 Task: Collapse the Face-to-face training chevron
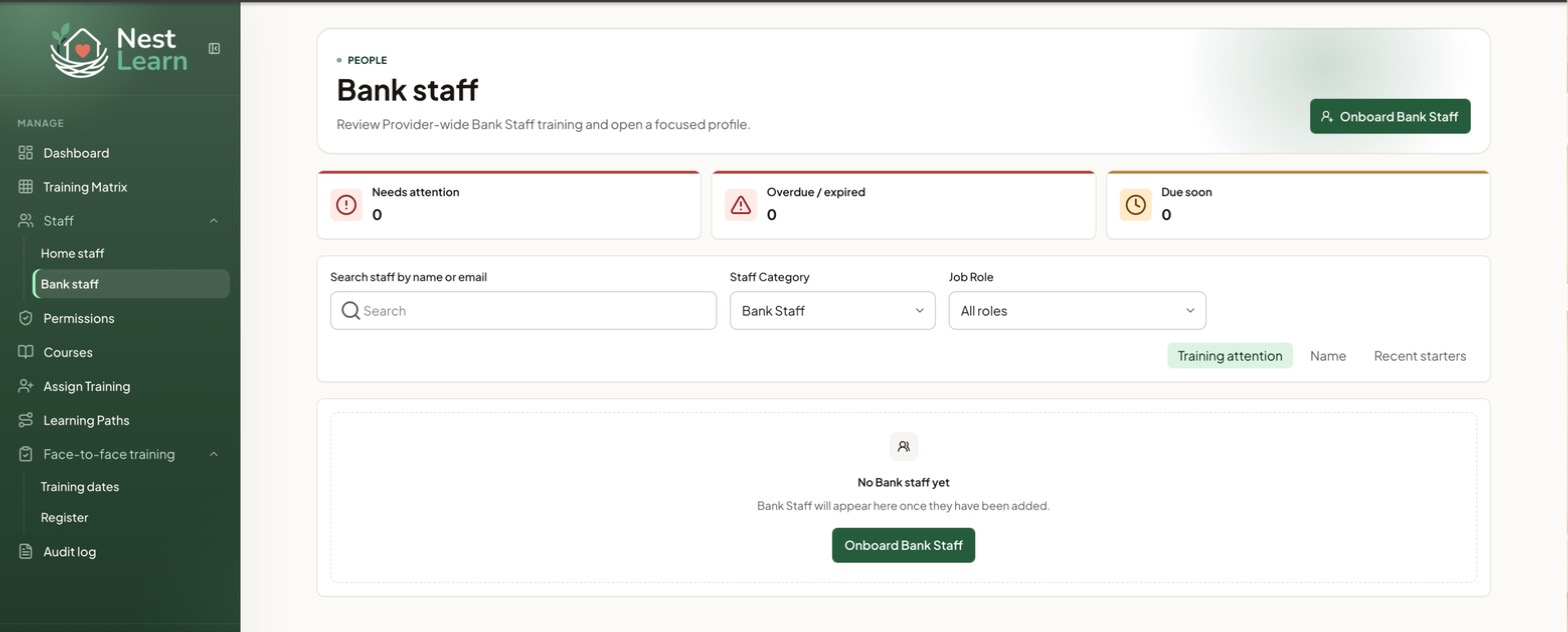[x=214, y=454]
